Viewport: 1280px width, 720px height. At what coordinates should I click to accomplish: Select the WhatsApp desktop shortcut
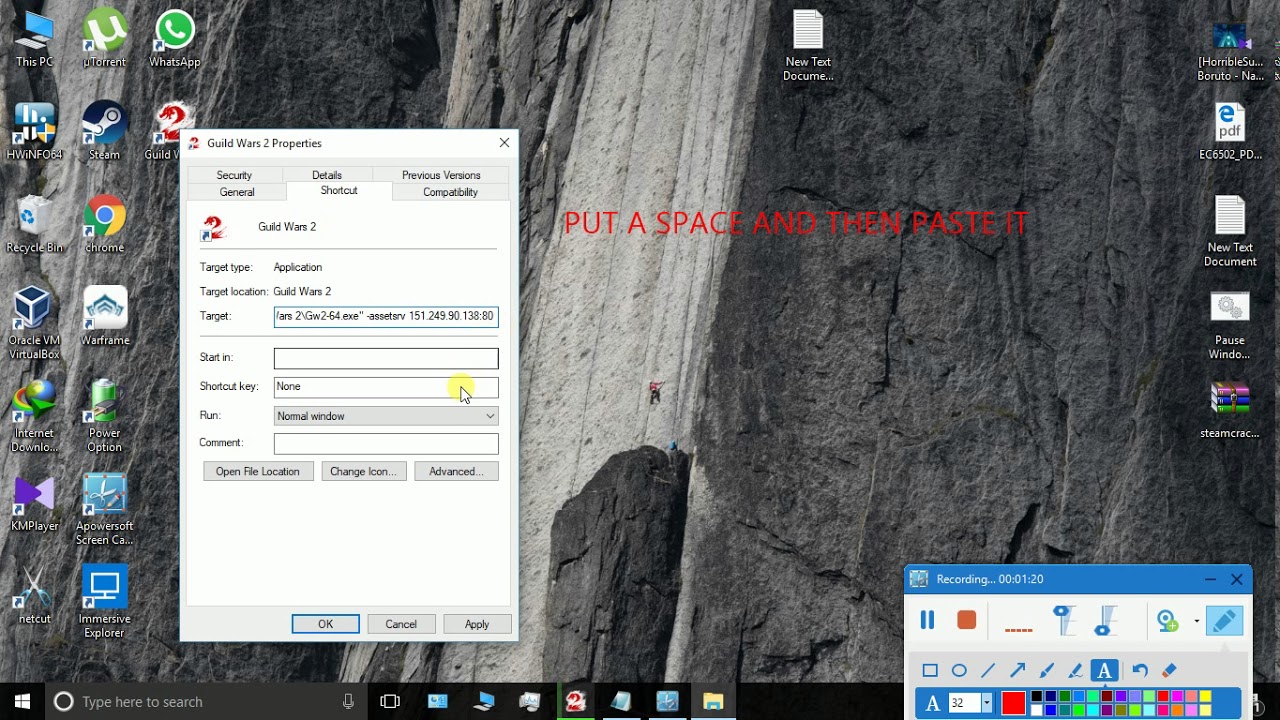[x=174, y=40]
